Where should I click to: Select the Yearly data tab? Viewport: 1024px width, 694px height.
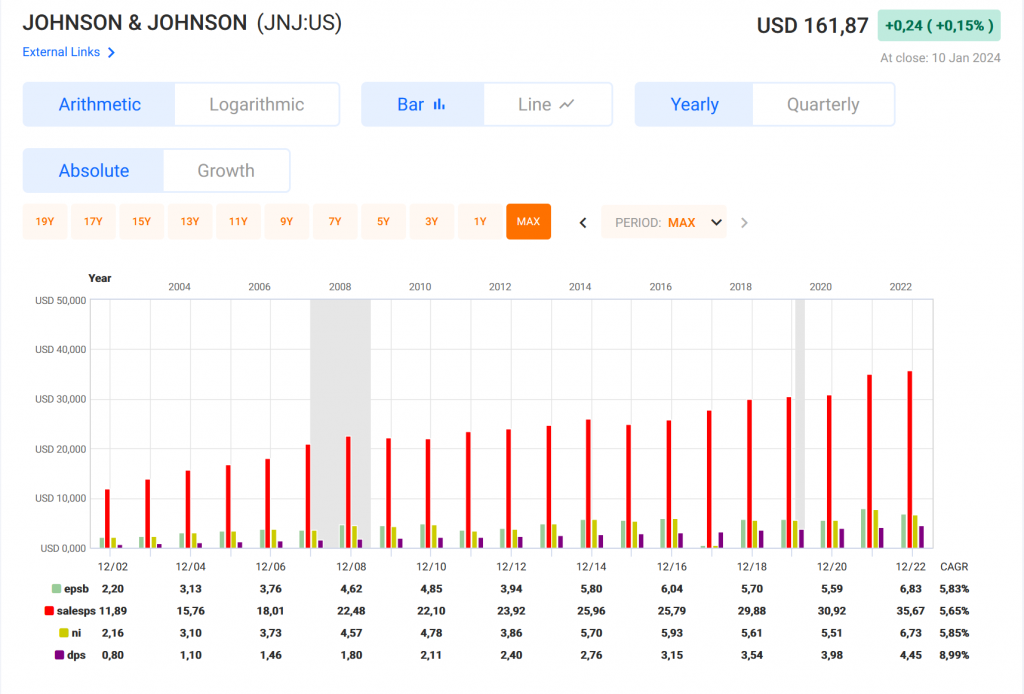coord(694,104)
